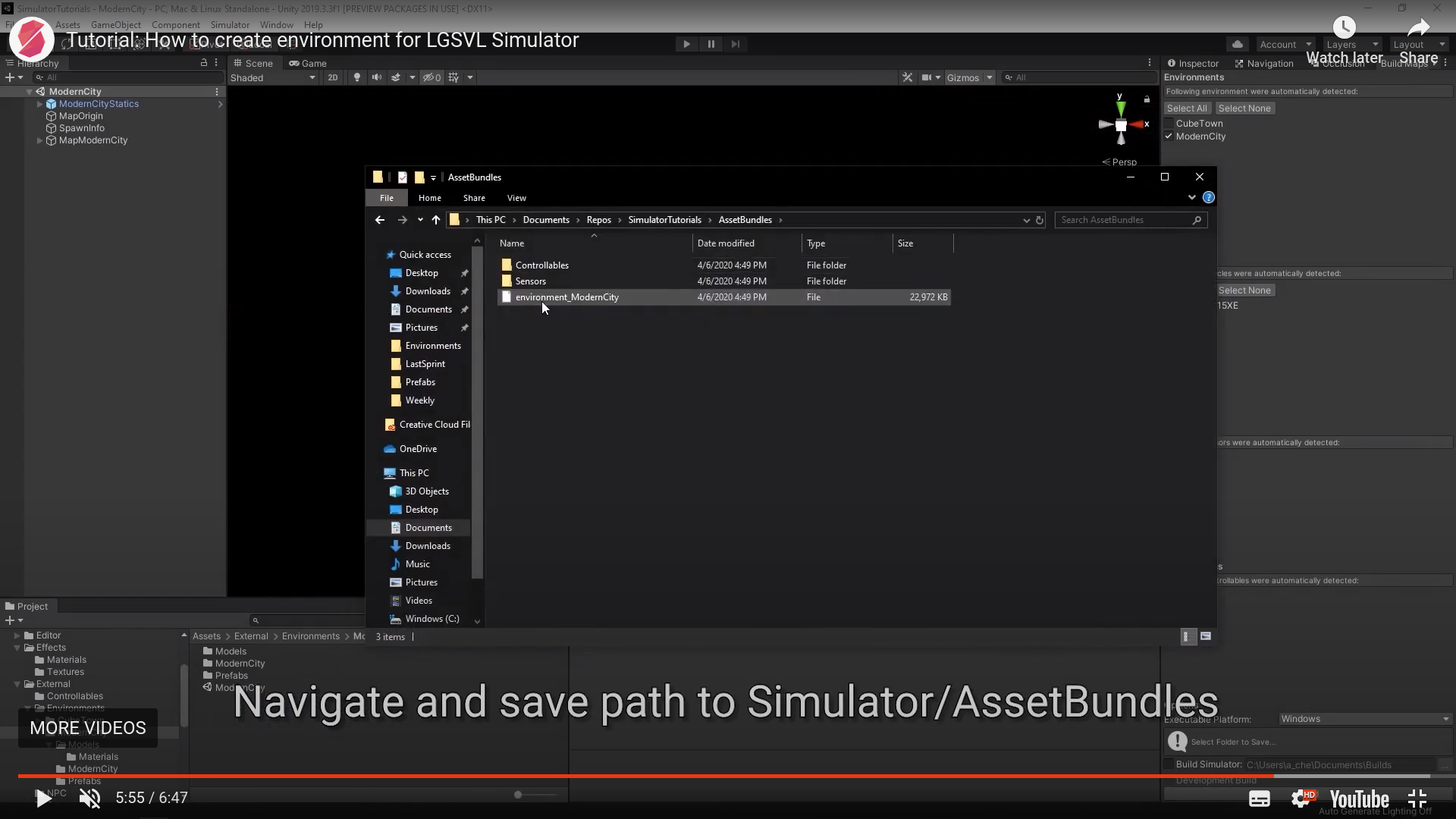Exit YouTube full screen
Image resolution: width=1456 pixels, height=819 pixels.
tap(1417, 799)
